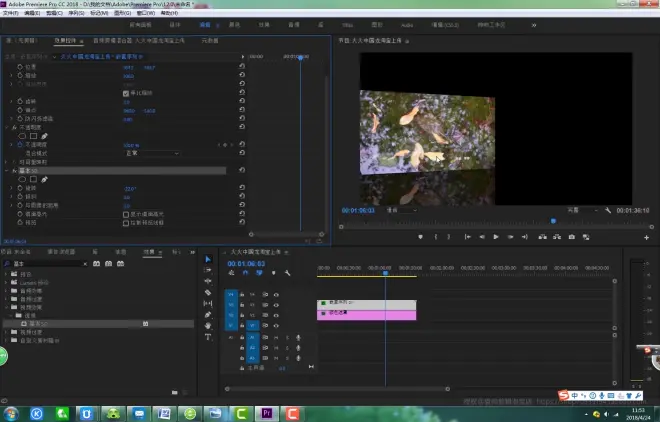This screenshot has height=422, width=660.
Task: Hide track V3 with its eye icon
Action: tap(276, 305)
